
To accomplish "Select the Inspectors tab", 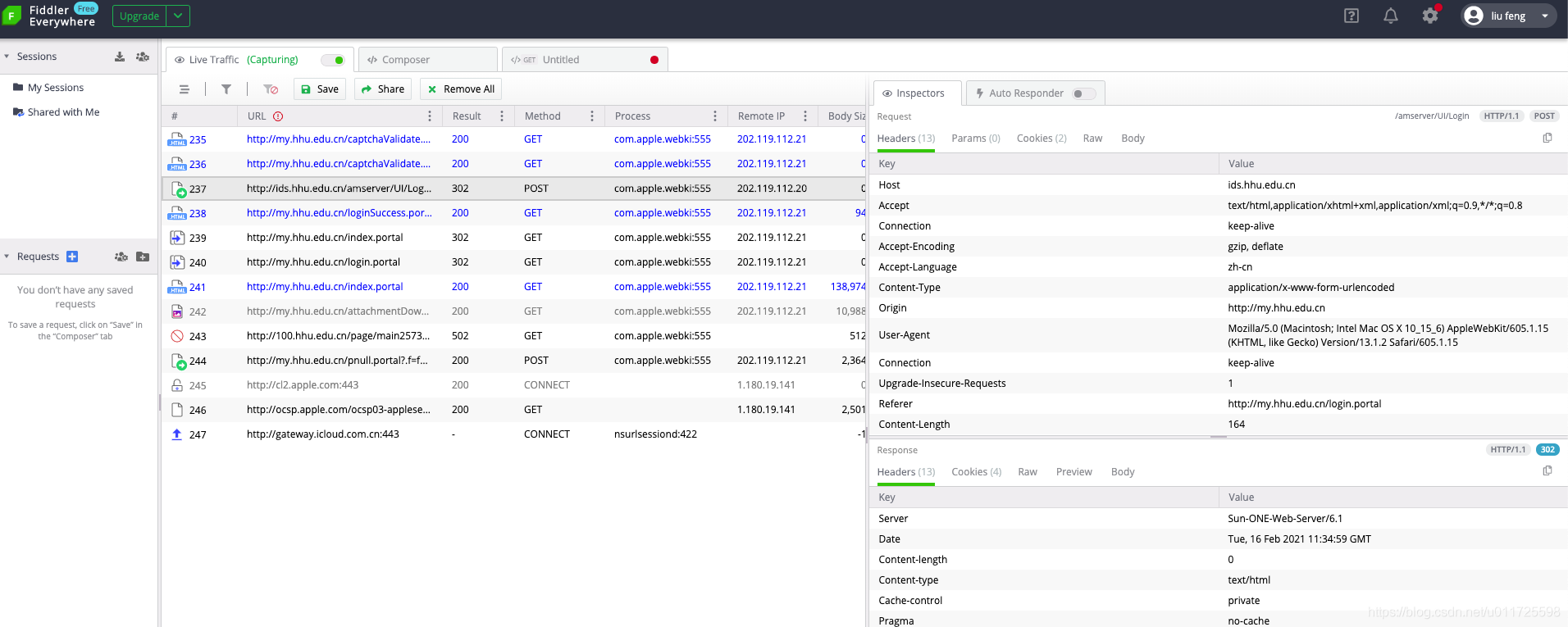I will click(918, 93).
